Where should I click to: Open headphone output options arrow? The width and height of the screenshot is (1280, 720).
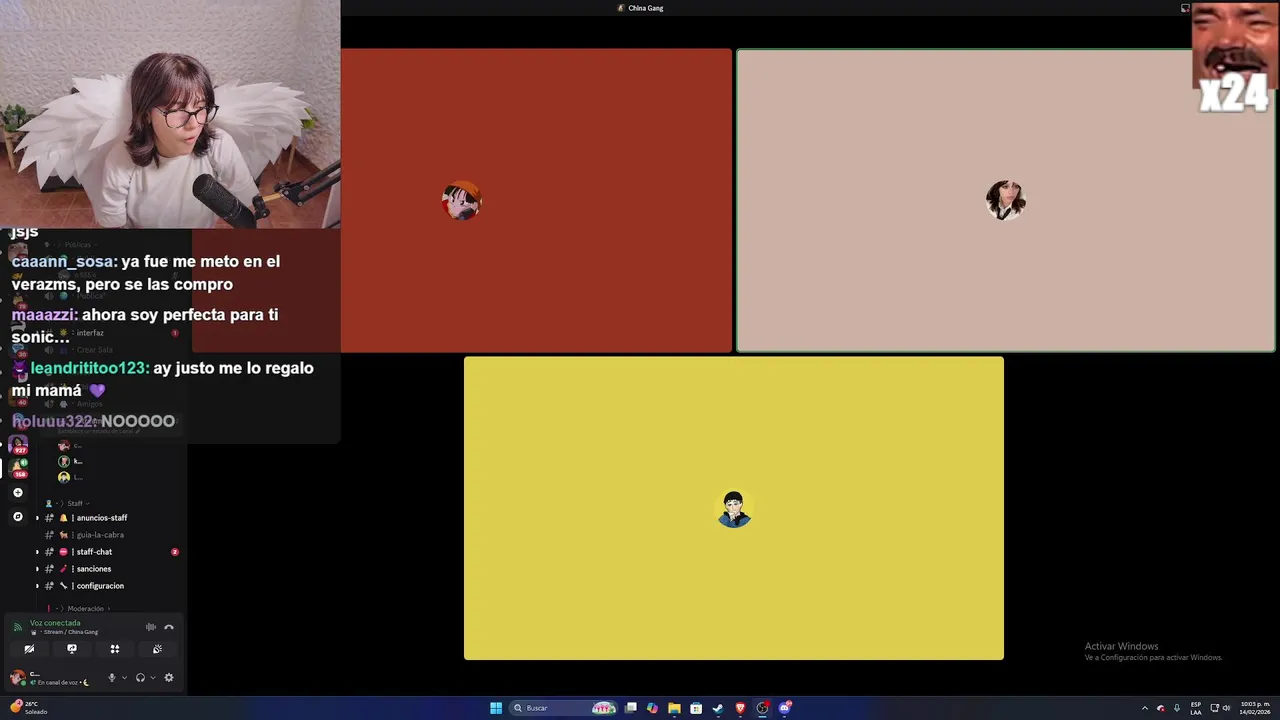[x=152, y=677]
